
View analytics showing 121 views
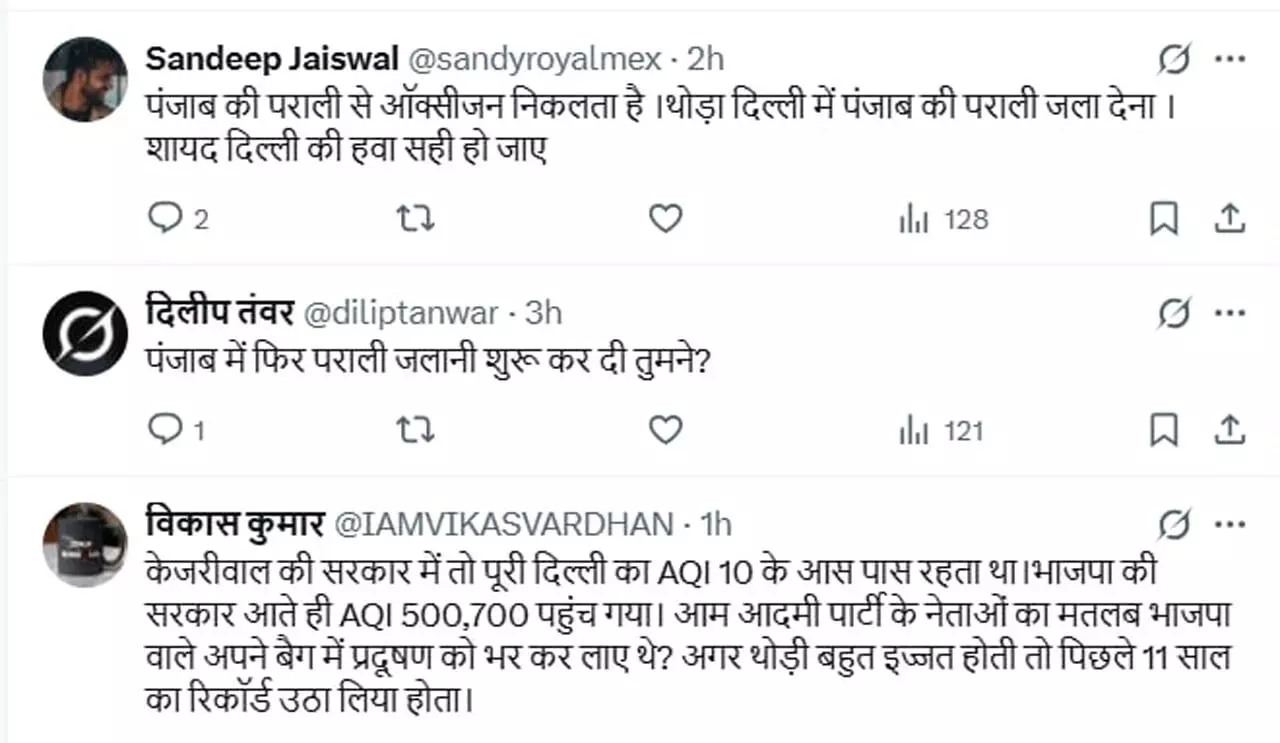pos(941,431)
